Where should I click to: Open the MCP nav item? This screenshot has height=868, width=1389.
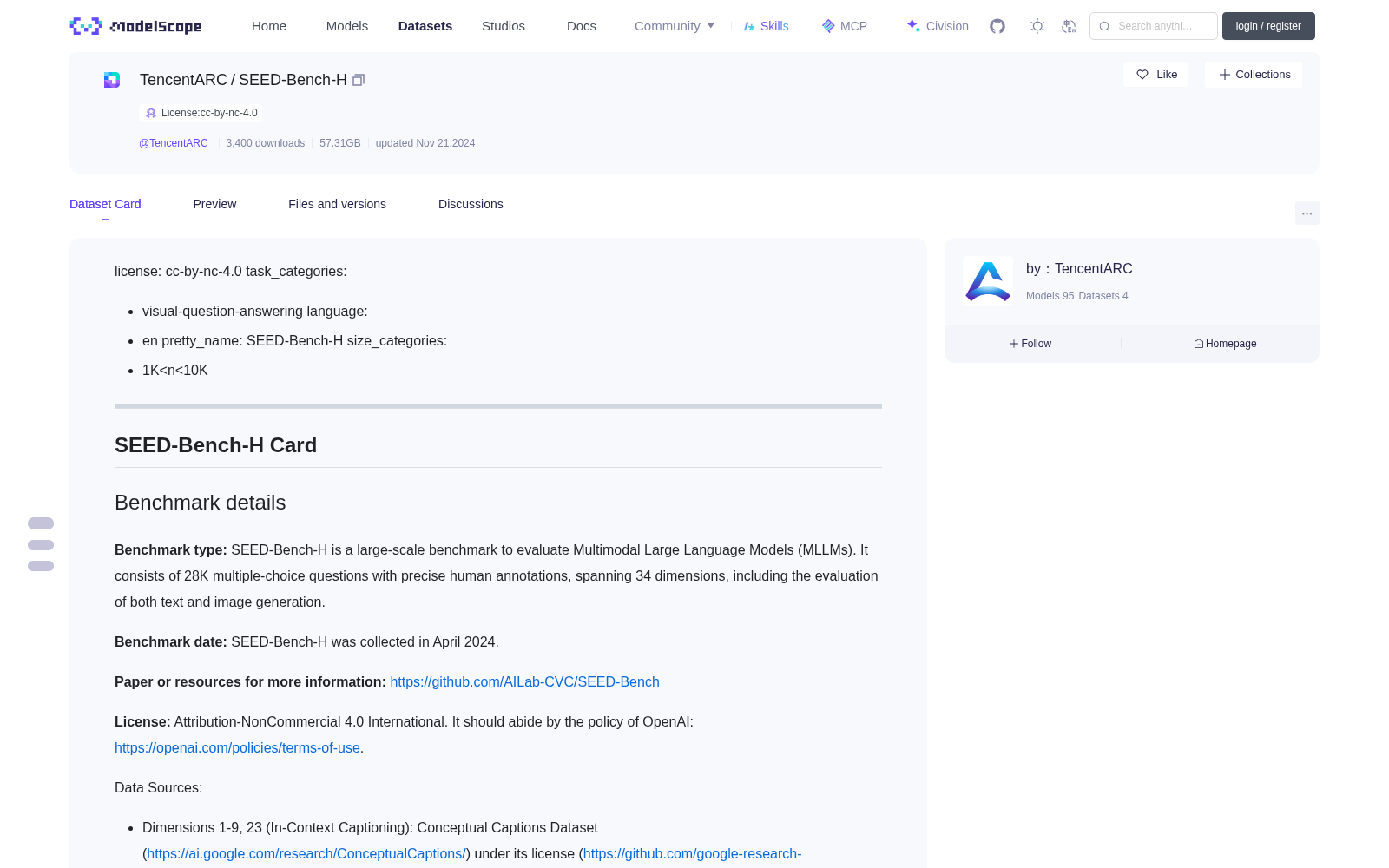tap(845, 26)
